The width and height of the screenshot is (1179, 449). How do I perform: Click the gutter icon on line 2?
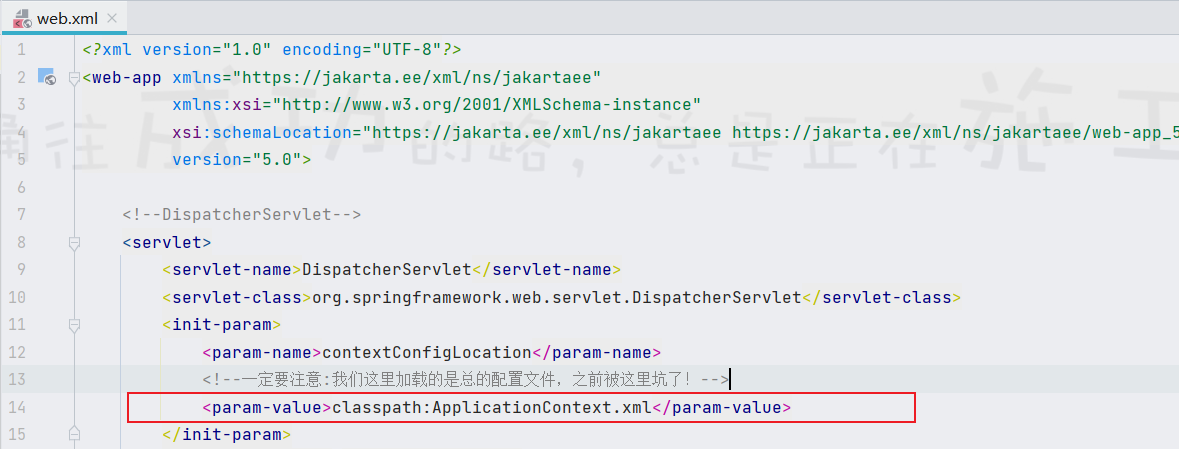coord(48,77)
